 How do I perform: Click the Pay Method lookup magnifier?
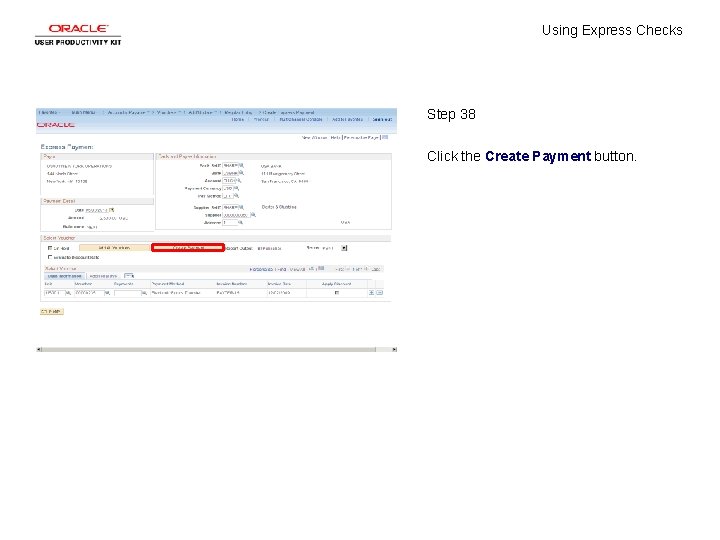click(x=236, y=196)
